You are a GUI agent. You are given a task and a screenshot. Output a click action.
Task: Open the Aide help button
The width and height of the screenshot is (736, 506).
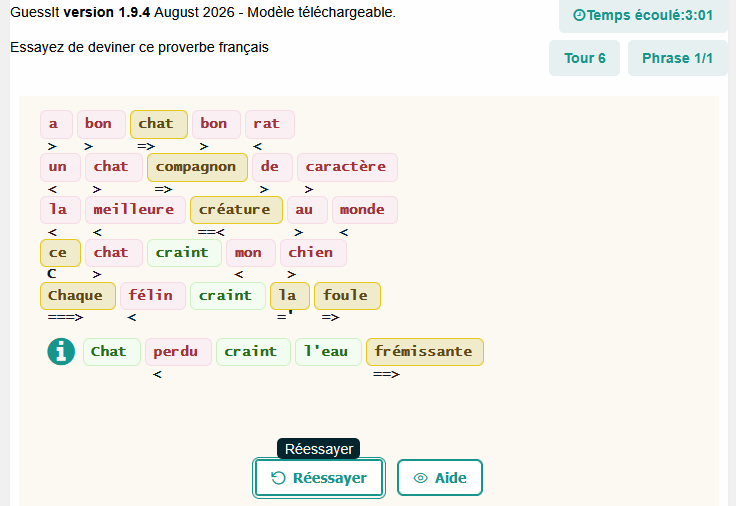click(440, 478)
